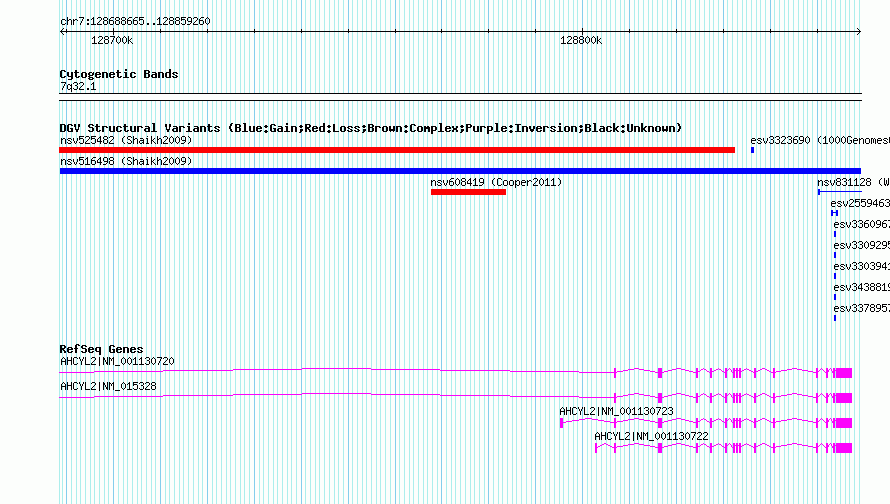Click the 7q32.1 cytogenetic band label
The height and width of the screenshot is (504, 890).
[78, 86]
